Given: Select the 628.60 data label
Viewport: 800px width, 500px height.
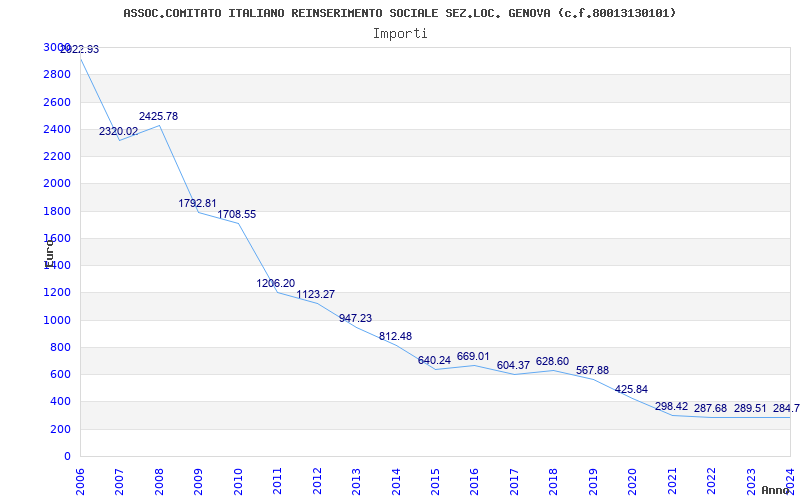Looking at the screenshot, I should pyautogui.click(x=553, y=362).
